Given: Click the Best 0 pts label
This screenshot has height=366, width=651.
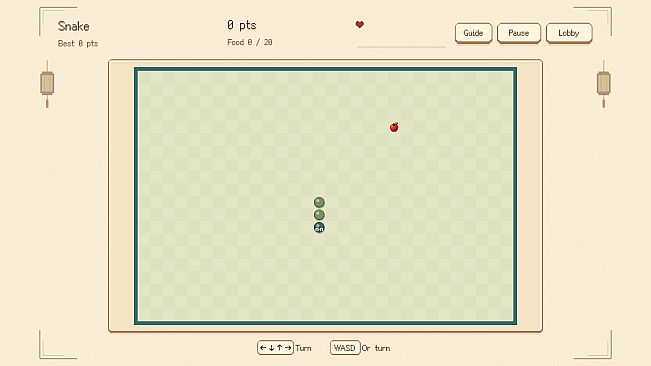Looking at the screenshot, I should (x=78, y=44).
